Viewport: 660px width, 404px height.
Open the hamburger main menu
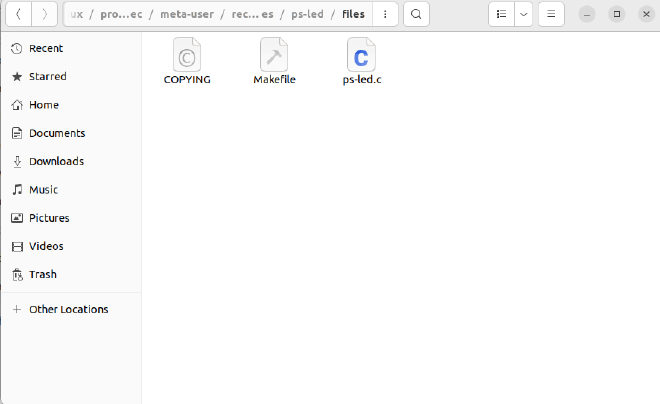point(551,14)
